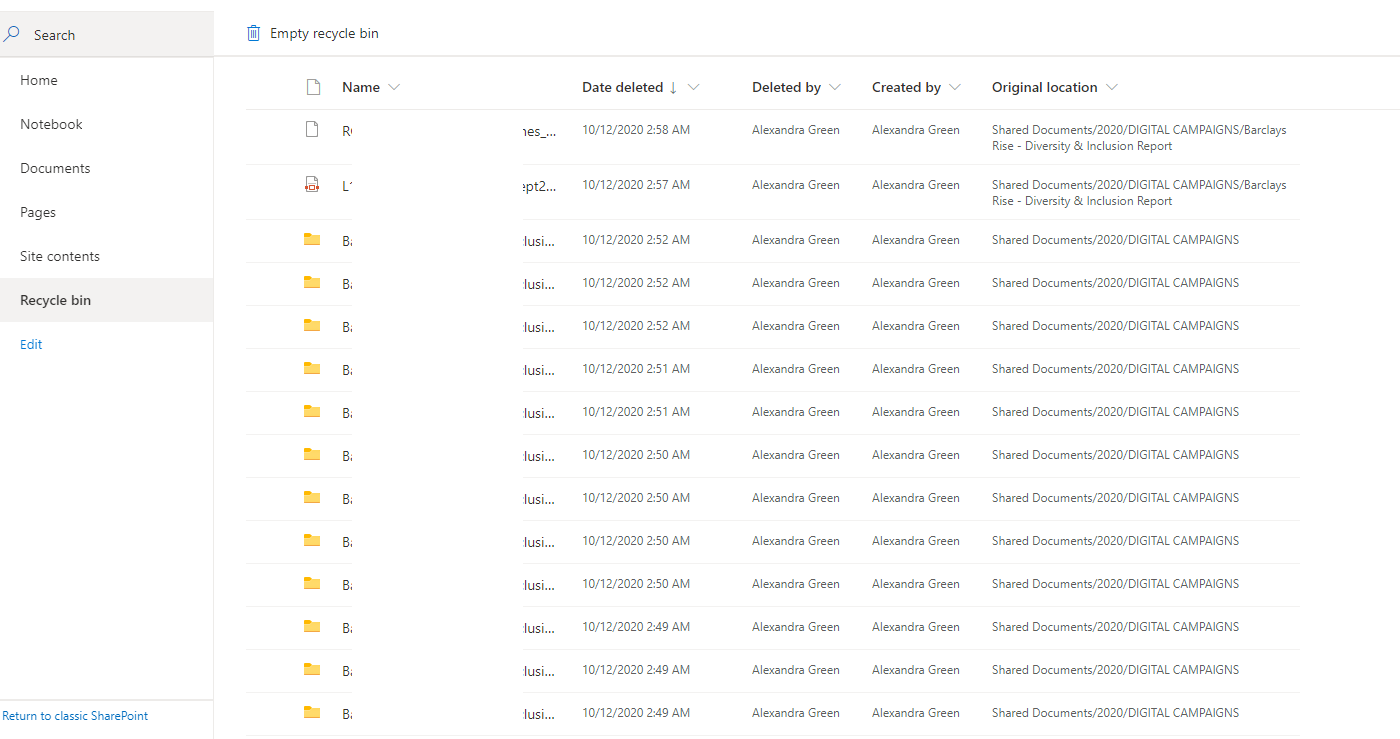Screen dimensions: 1400x739
Task: Click the original location text in 2:57 AM row
Action: 1139,193
